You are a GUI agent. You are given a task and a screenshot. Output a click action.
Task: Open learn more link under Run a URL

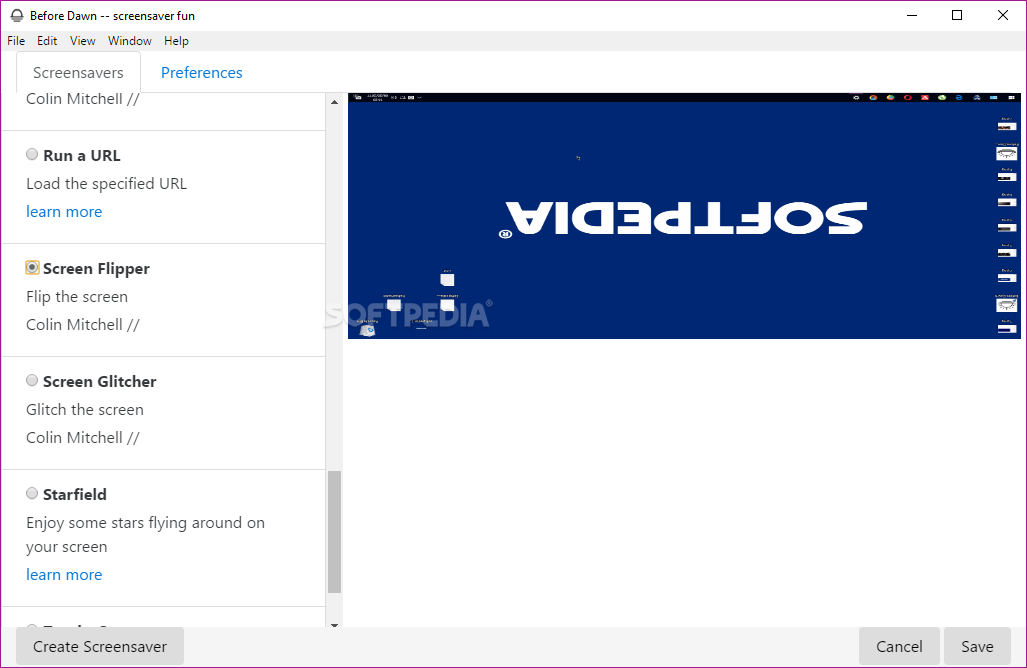click(64, 212)
